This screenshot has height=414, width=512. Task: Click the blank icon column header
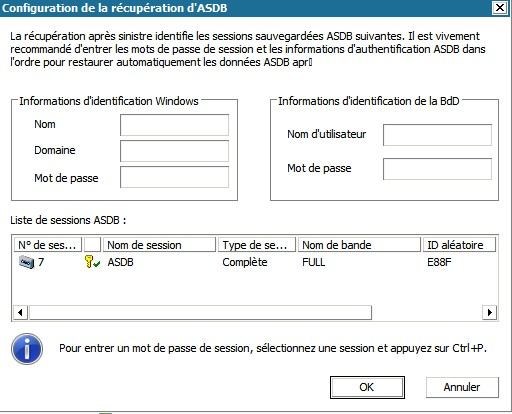(92, 245)
